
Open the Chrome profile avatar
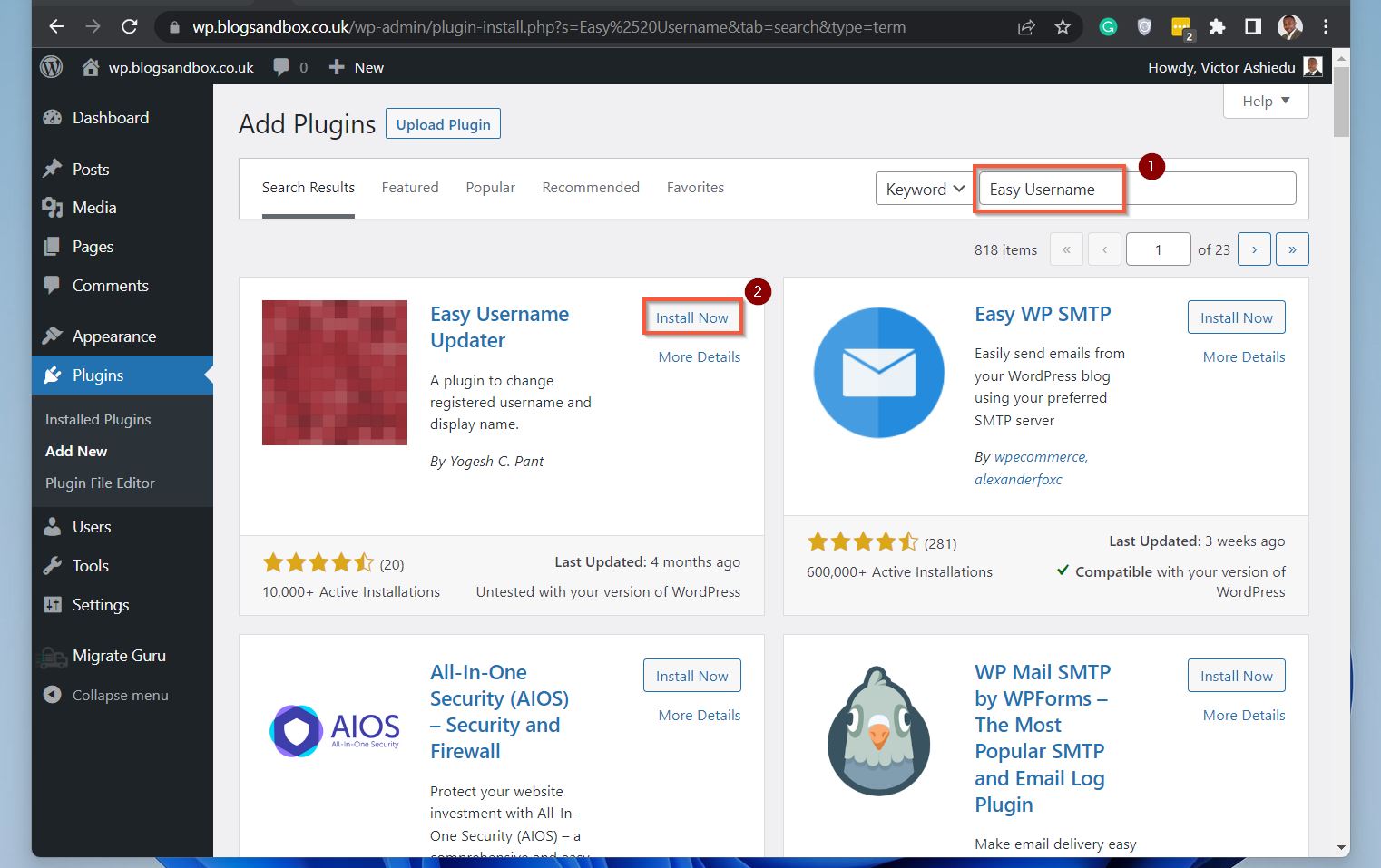(1289, 27)
